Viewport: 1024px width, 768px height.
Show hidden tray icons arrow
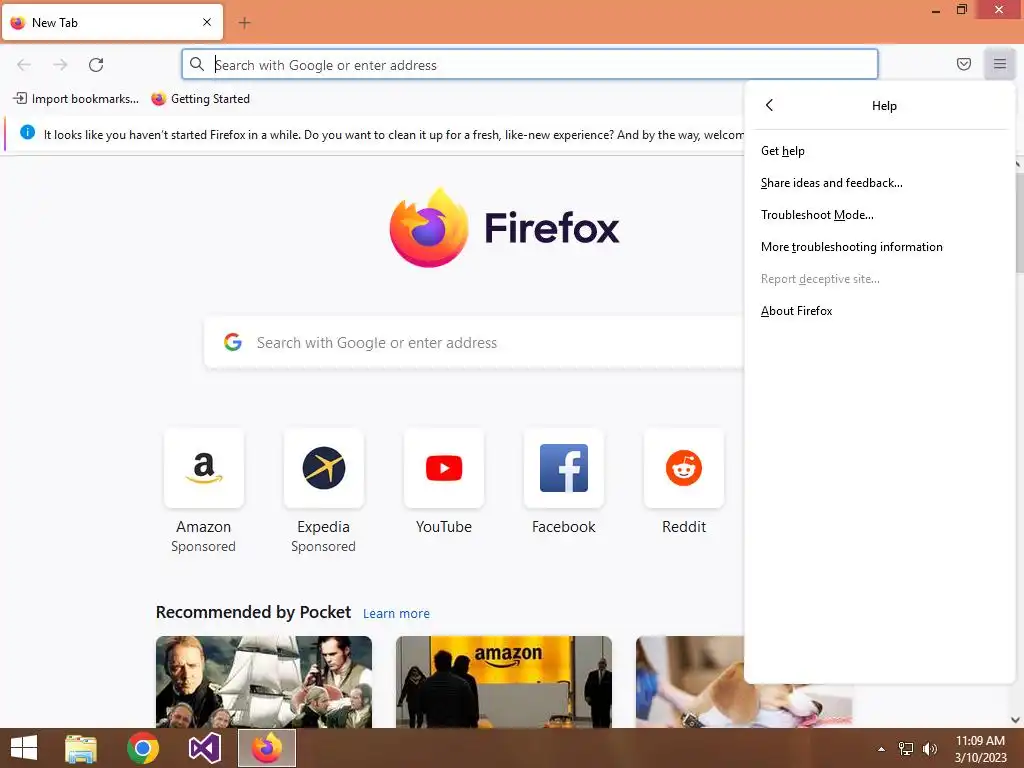tap(881, 749)
